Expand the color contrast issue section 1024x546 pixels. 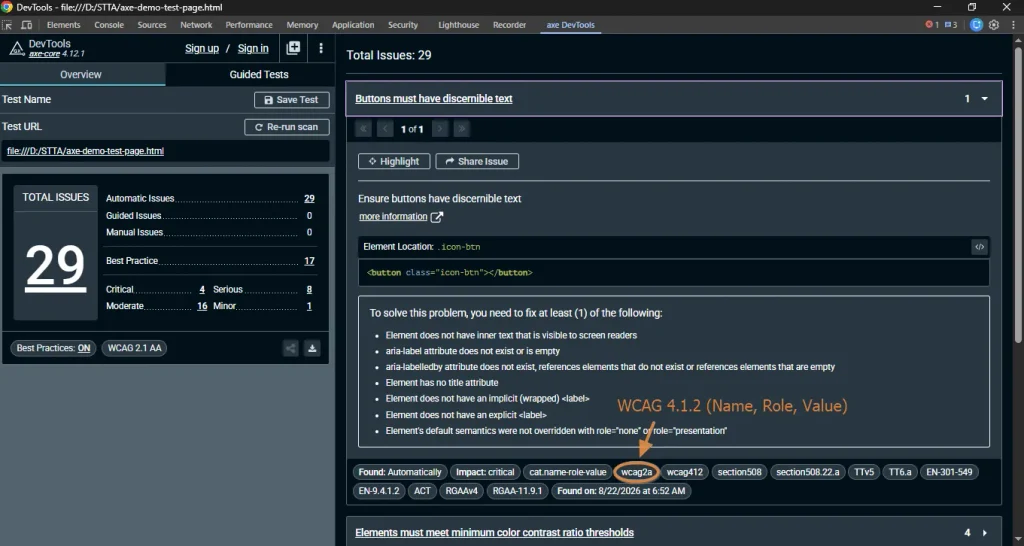pyautogui.click(x=674, y=532)
